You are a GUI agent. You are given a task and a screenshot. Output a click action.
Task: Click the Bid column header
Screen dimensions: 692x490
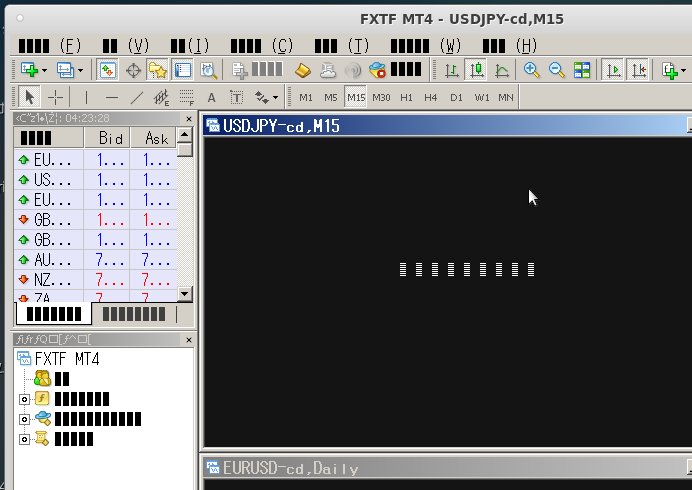point(107,138)
